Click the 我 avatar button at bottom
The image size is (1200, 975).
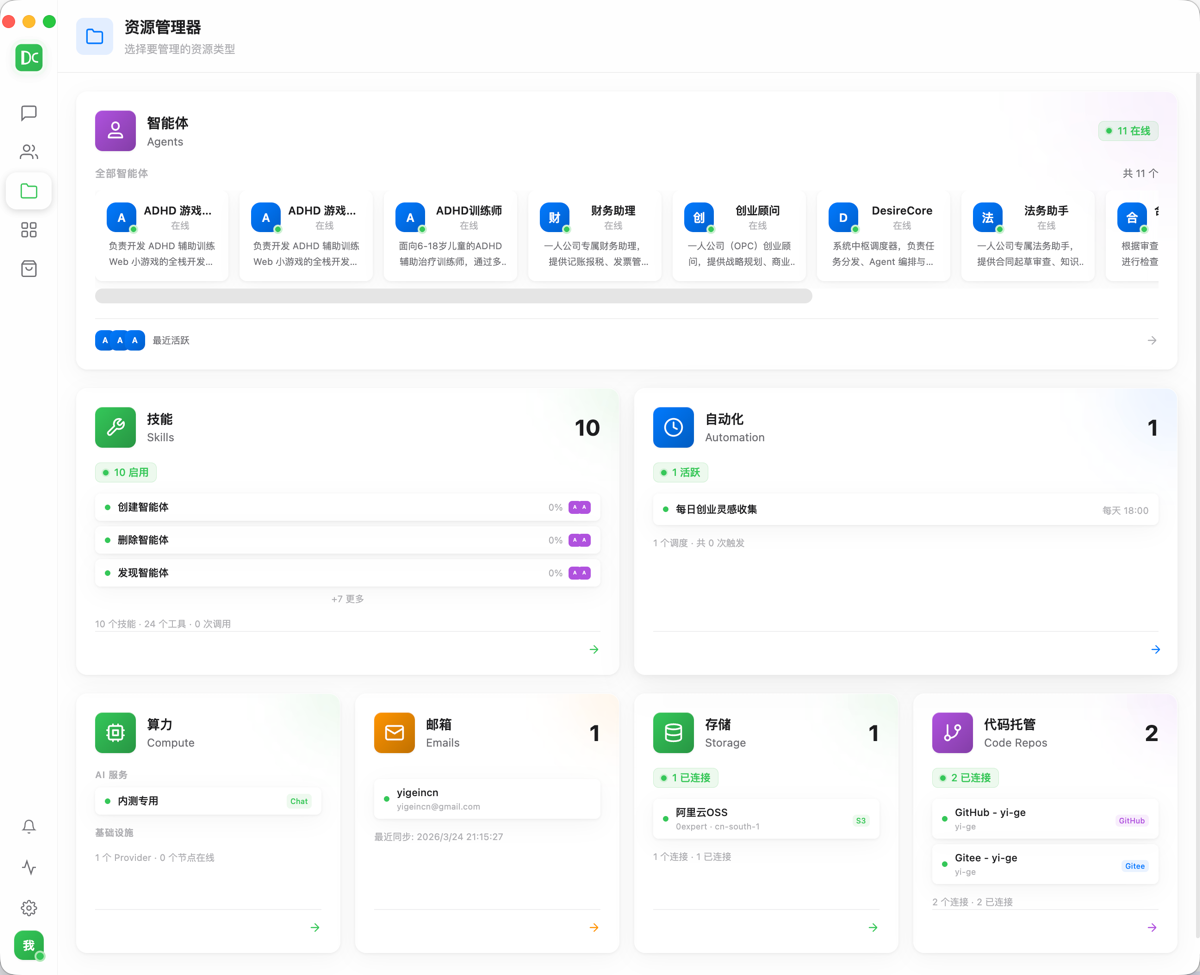(x=28, y=945)
